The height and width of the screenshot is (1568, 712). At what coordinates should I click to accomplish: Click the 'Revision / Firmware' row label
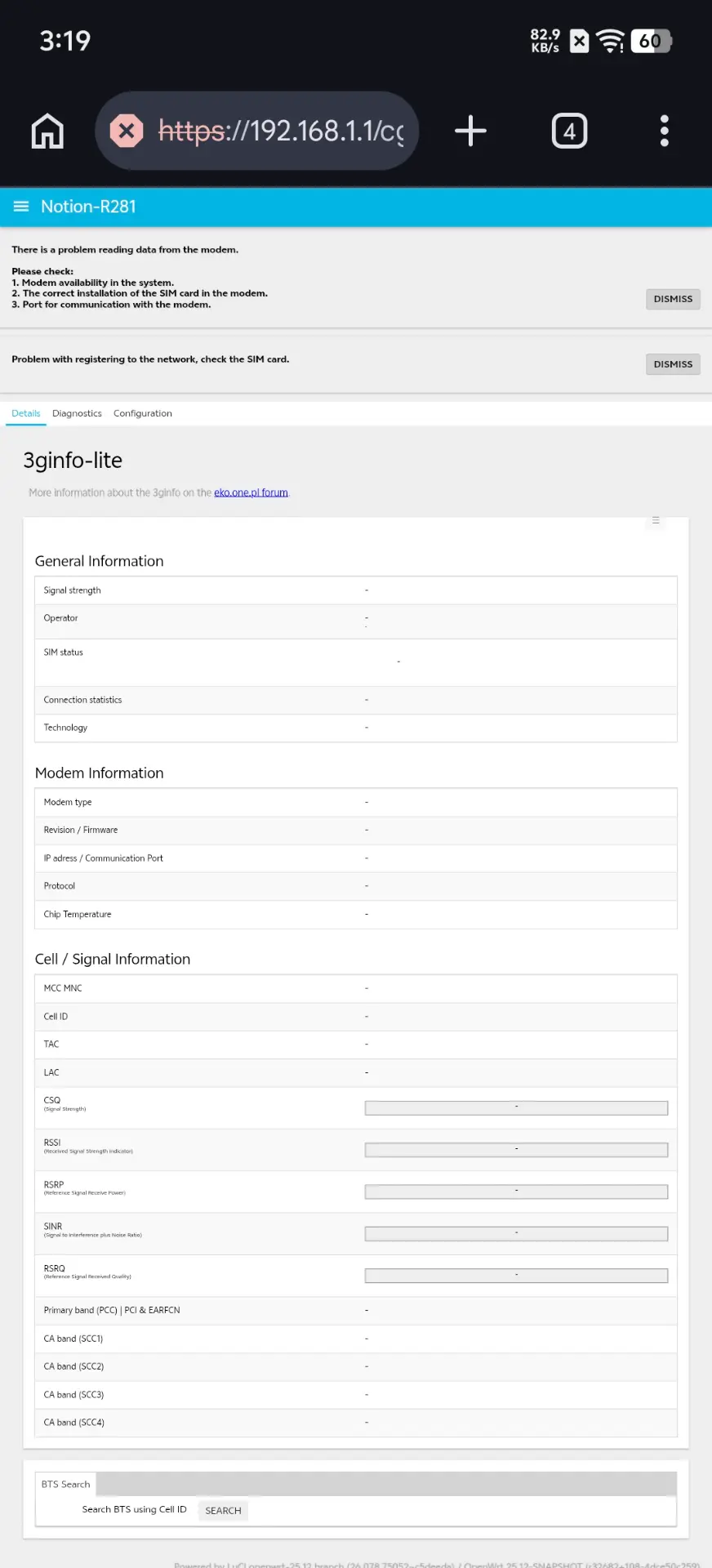tap(80, 830)
